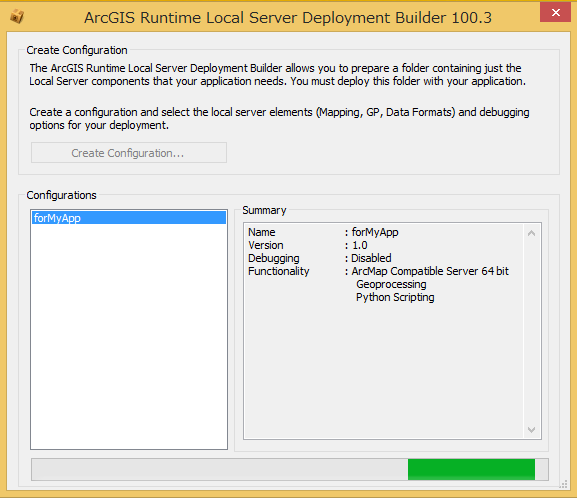Click the Python Scripting entry in Summary

pos(395,297)
